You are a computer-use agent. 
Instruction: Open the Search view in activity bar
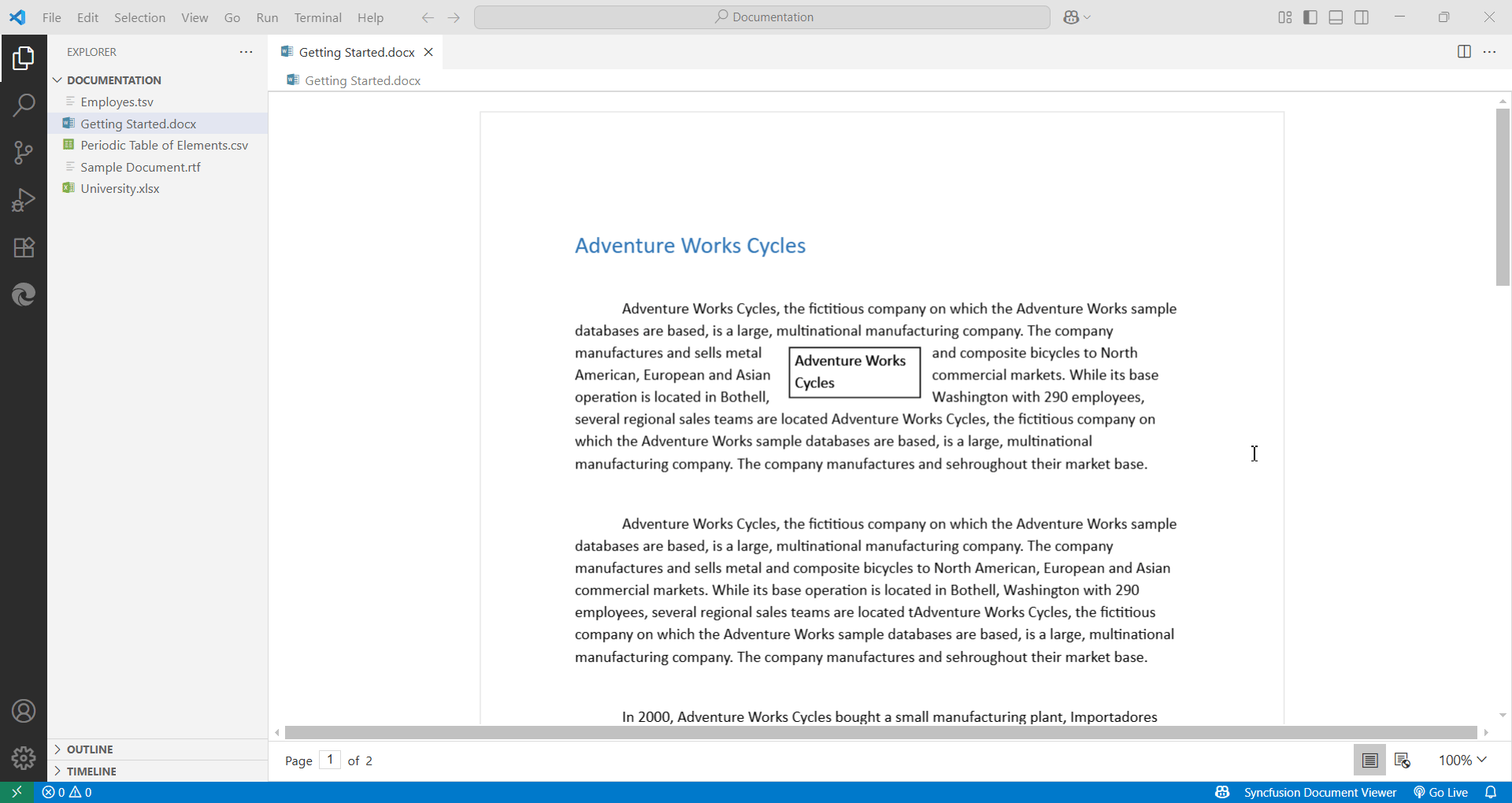coord(24,105)
